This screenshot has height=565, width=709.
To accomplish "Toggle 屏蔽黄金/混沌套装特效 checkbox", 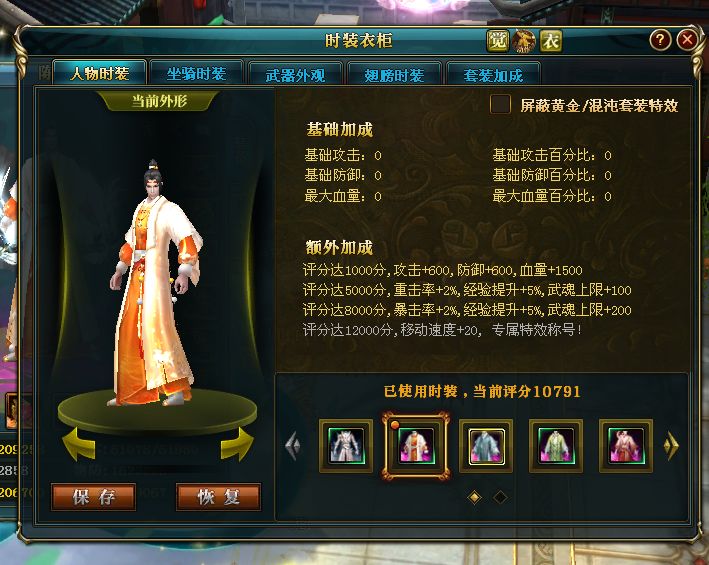I will (501, 104).
